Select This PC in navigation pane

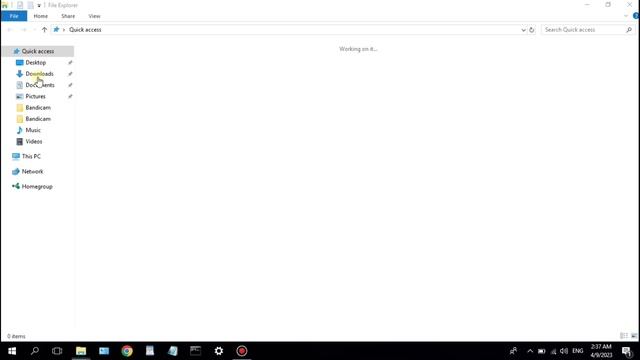[x=31, y=156]
